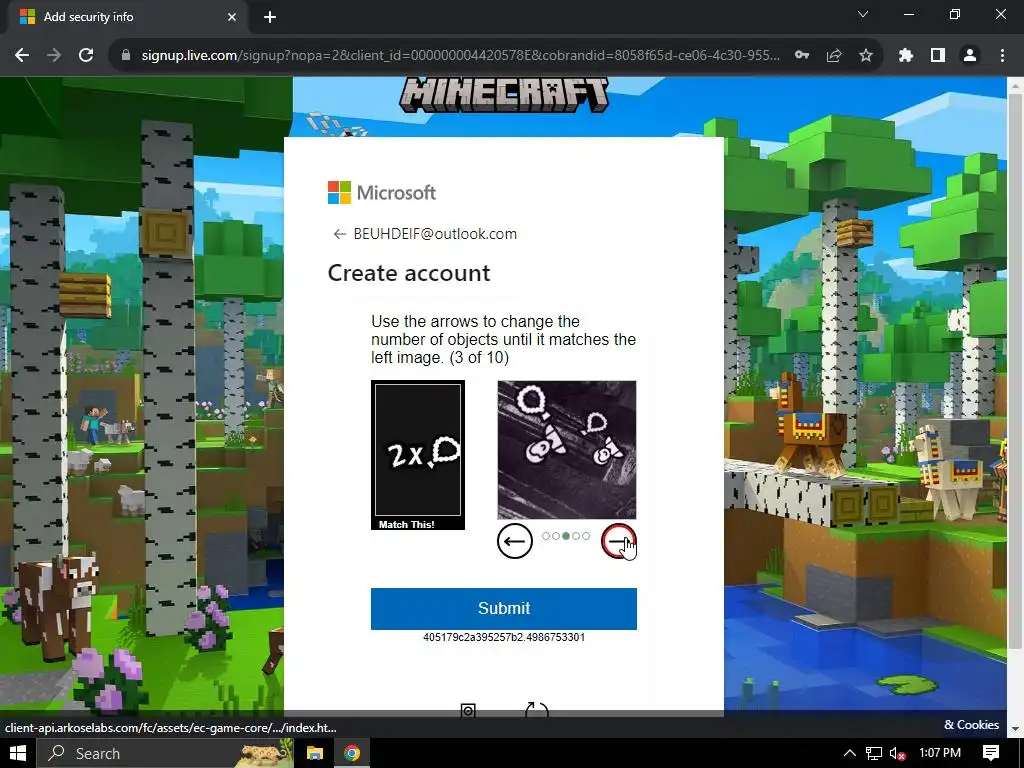
Task: Click the BEUHDEIF@outlook.com email text
Action: coord(435,234)
